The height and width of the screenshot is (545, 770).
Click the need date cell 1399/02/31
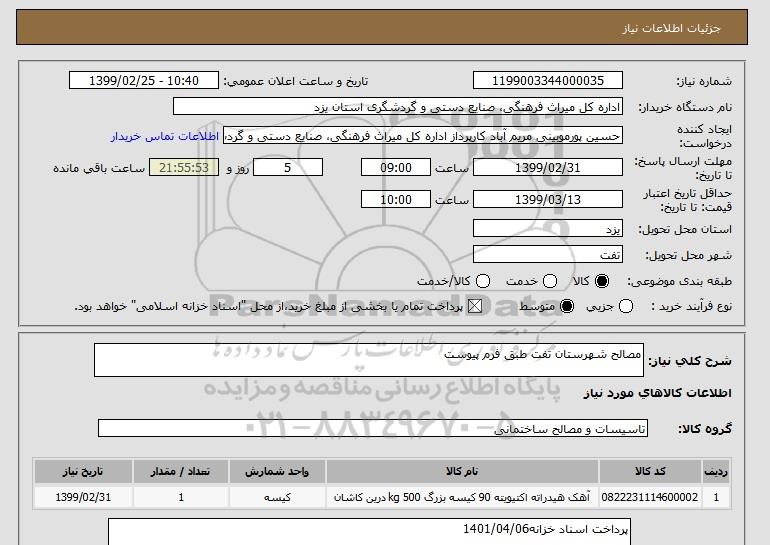(x=83, y=497)
